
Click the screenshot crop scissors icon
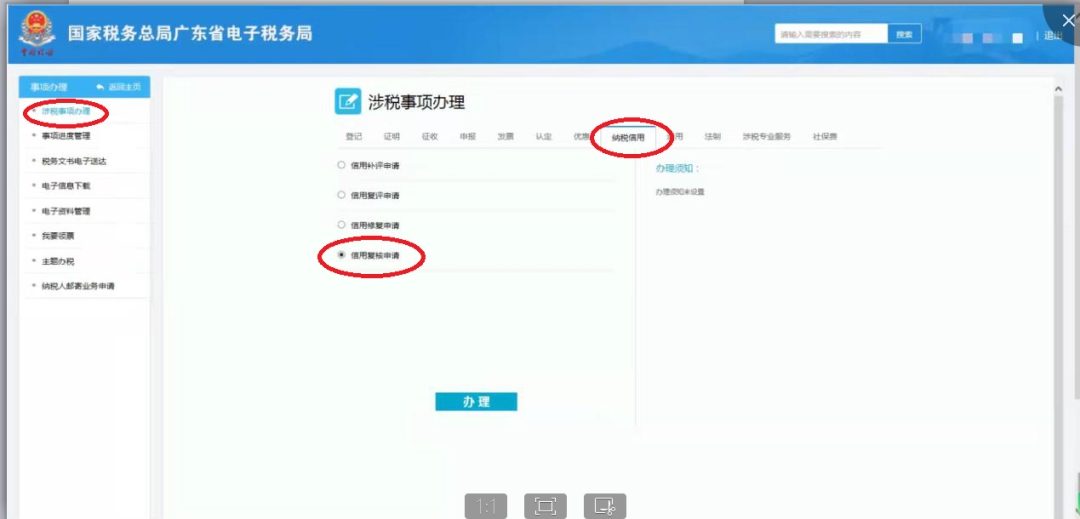pyautogui.click(x=605, y=506)
